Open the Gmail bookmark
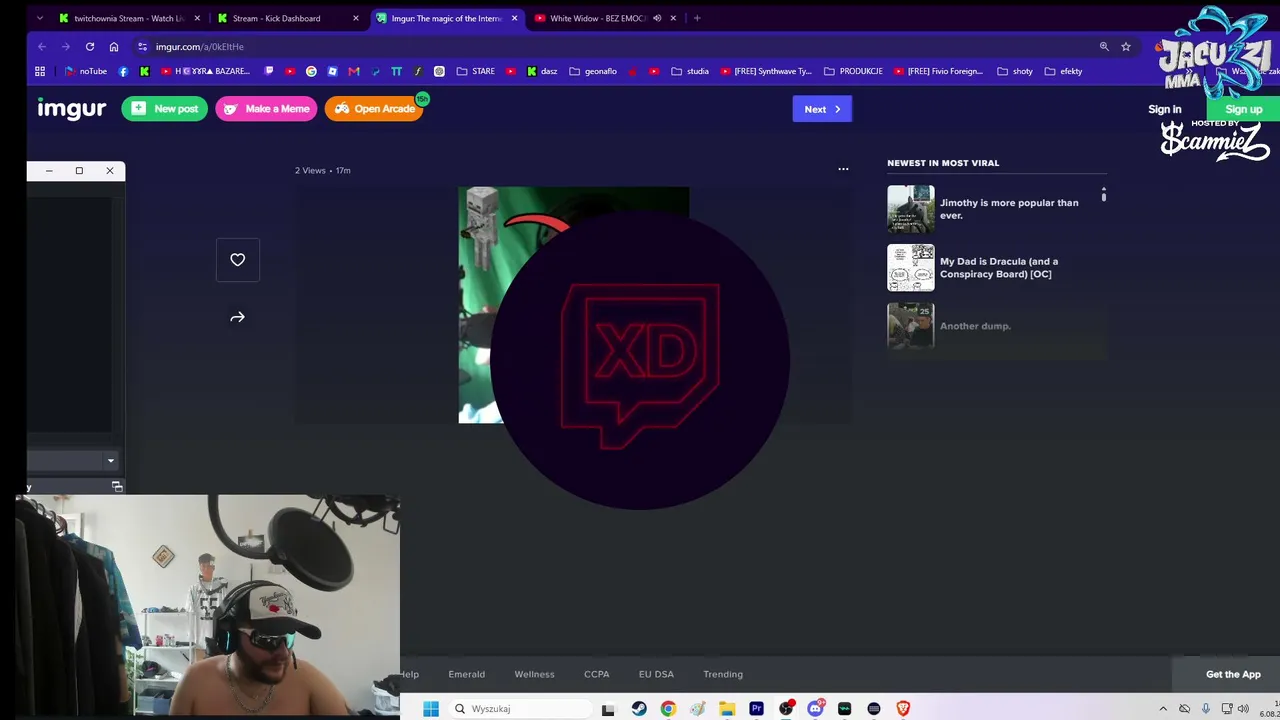The height and width of the screenshot is (720, 1280). tap(354, 71)
